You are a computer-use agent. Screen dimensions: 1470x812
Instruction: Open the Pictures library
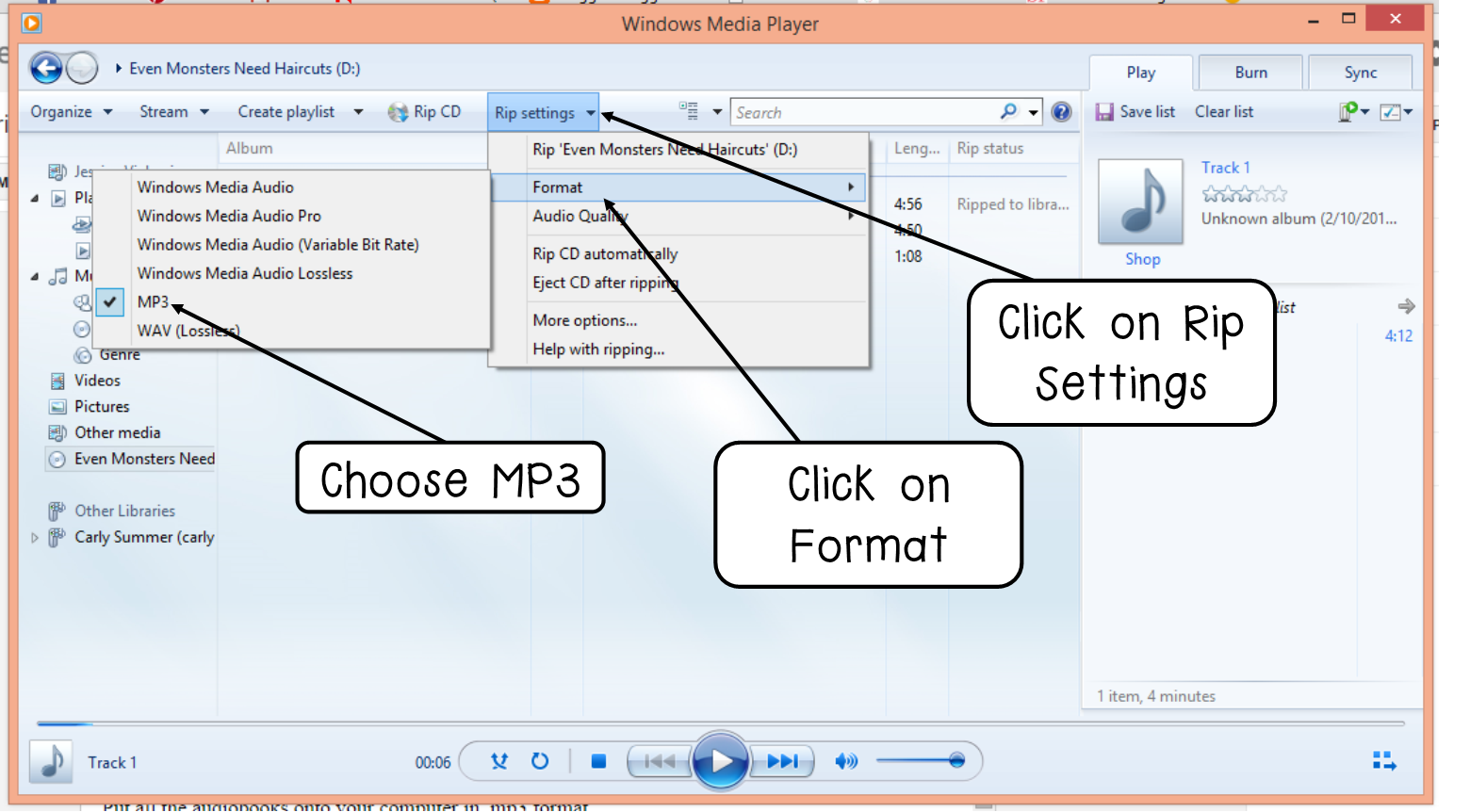pos(102,407)
